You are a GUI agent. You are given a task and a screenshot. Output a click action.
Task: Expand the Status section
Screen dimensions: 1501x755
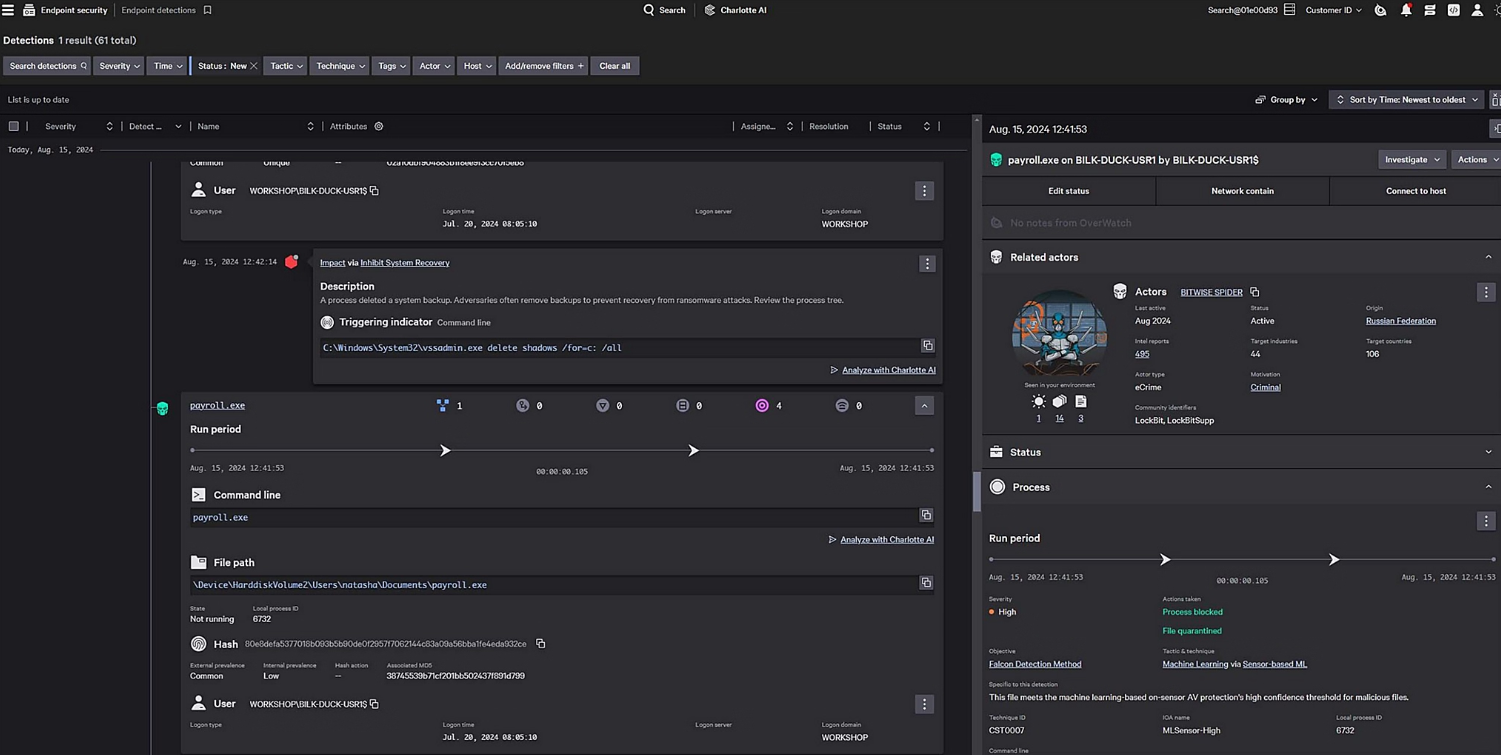(1488, 452)
